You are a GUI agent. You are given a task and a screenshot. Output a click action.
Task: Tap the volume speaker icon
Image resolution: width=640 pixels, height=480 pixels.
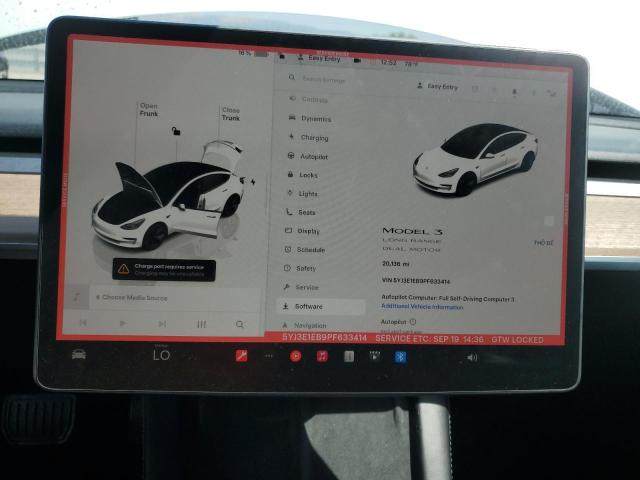pos(472,357)
